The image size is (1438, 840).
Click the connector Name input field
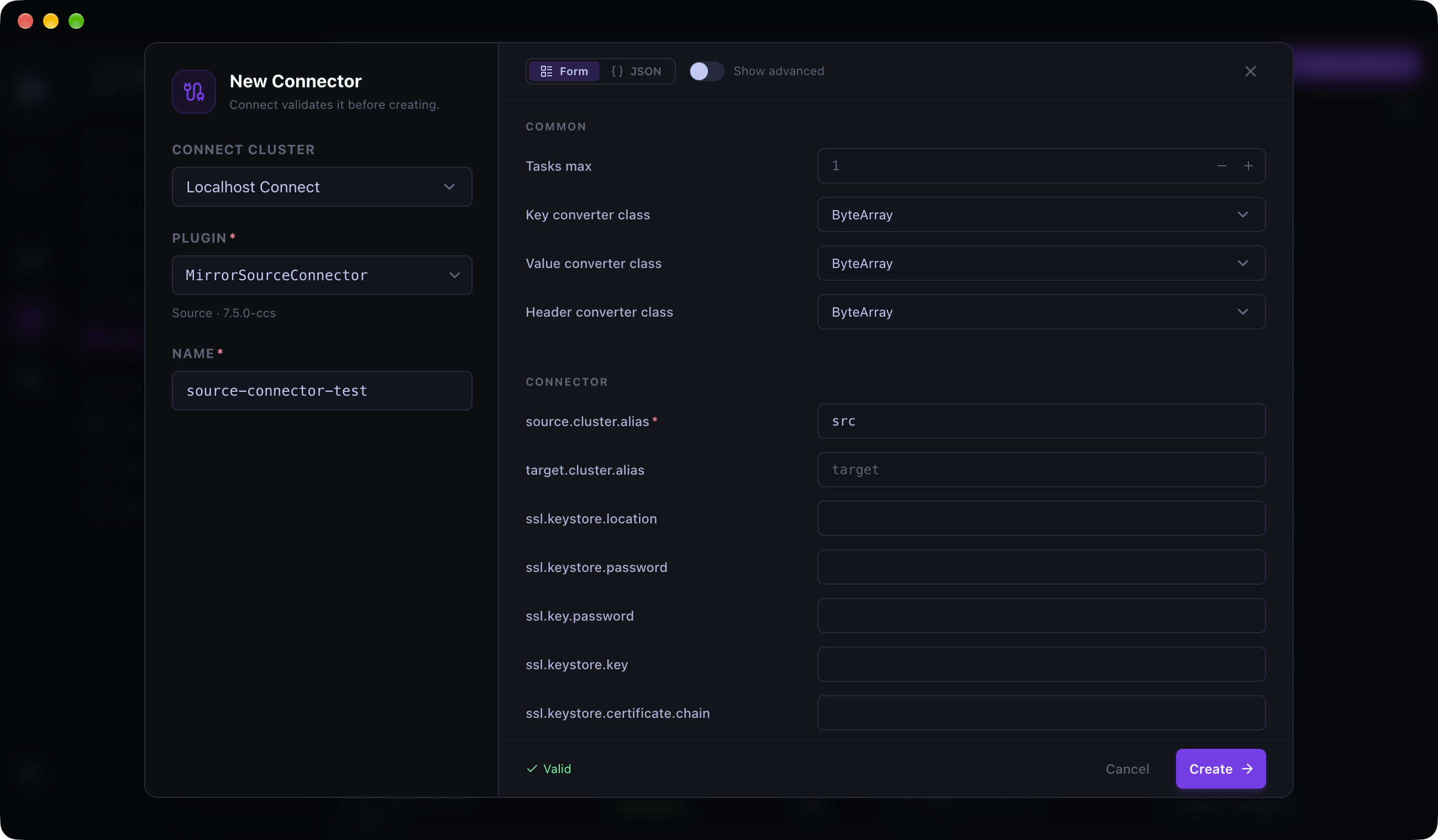point(322,391)
